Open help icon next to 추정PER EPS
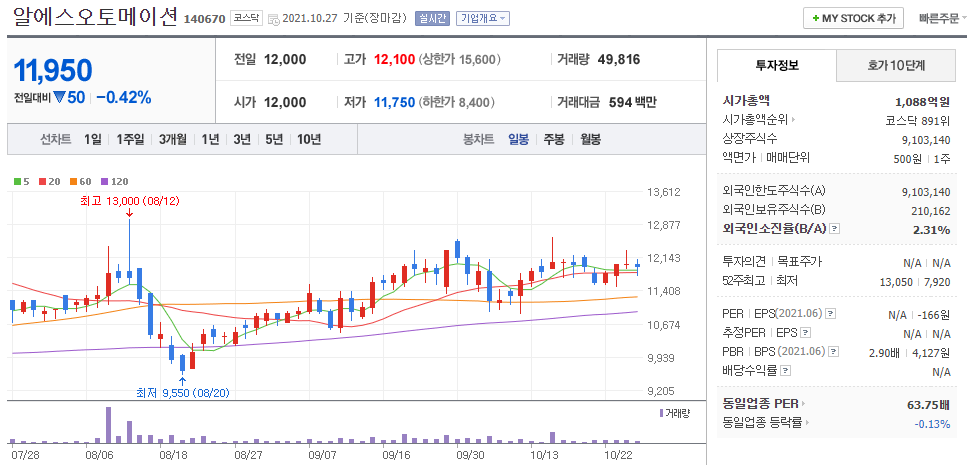Screen dimensions: 971x465 click(805, 332)
